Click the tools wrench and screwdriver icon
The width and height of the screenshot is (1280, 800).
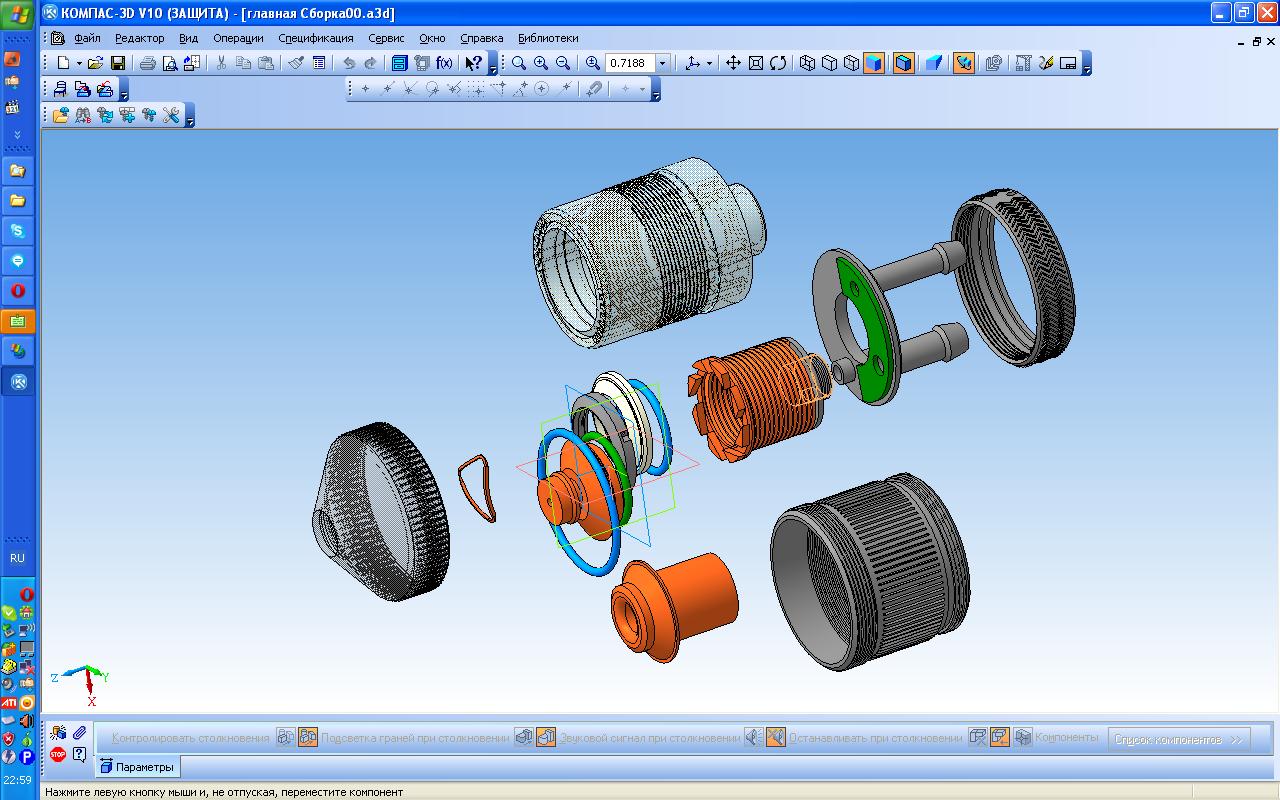click(x=171, y=115)
